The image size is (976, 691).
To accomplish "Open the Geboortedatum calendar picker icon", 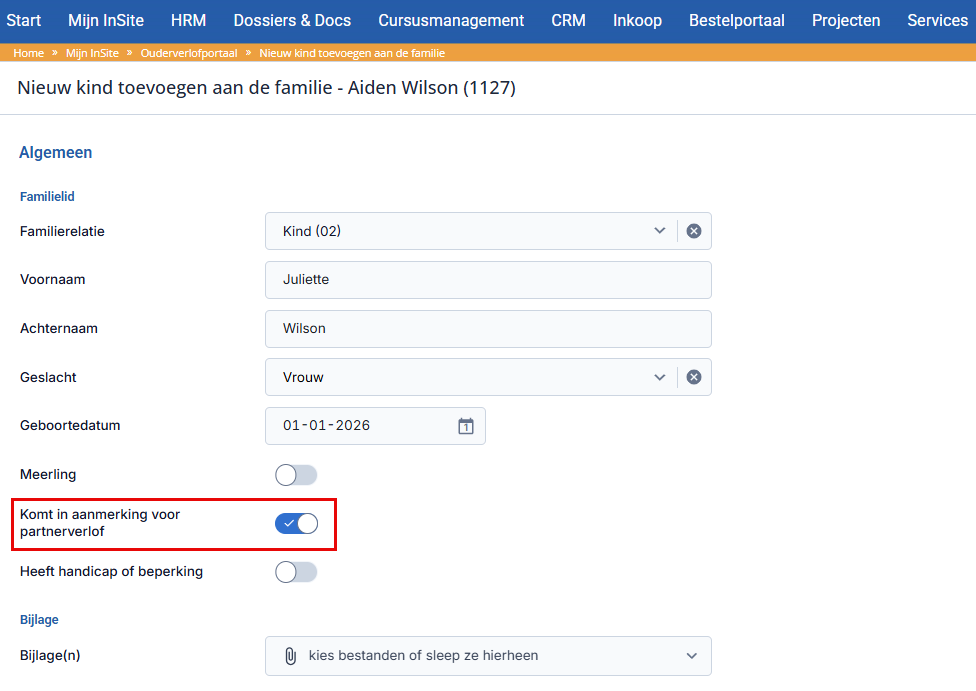I will coord(466,426).
